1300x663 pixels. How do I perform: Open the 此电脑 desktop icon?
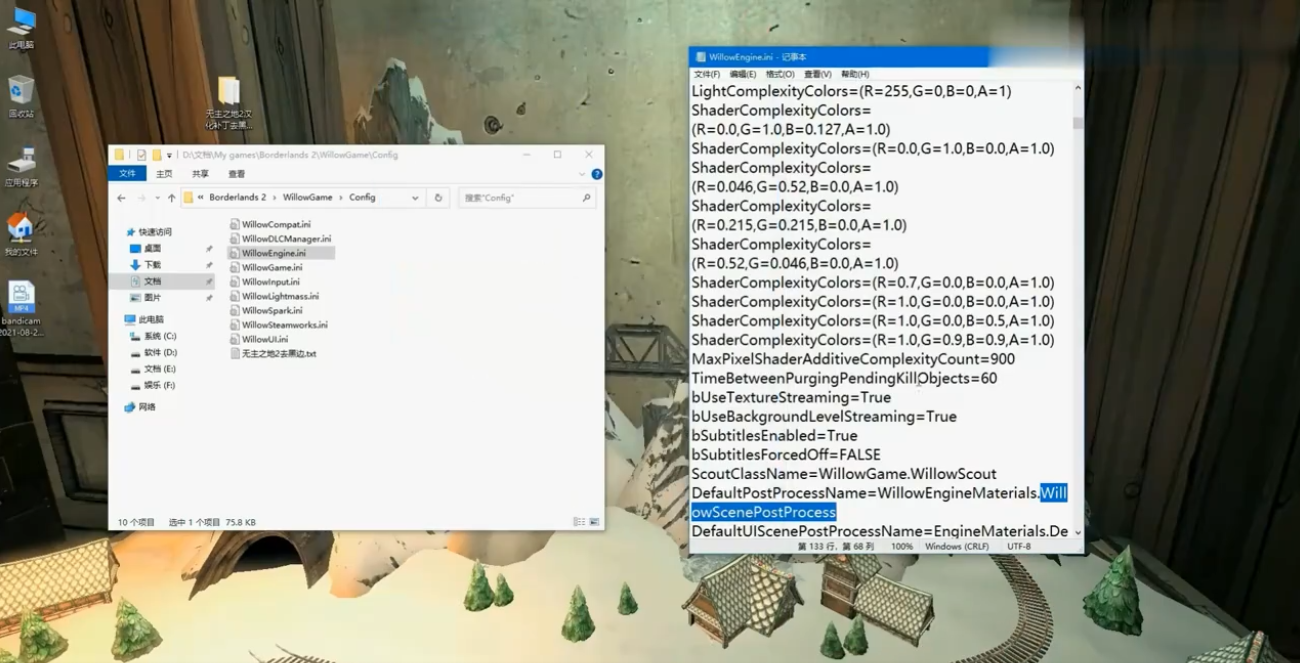21,28
